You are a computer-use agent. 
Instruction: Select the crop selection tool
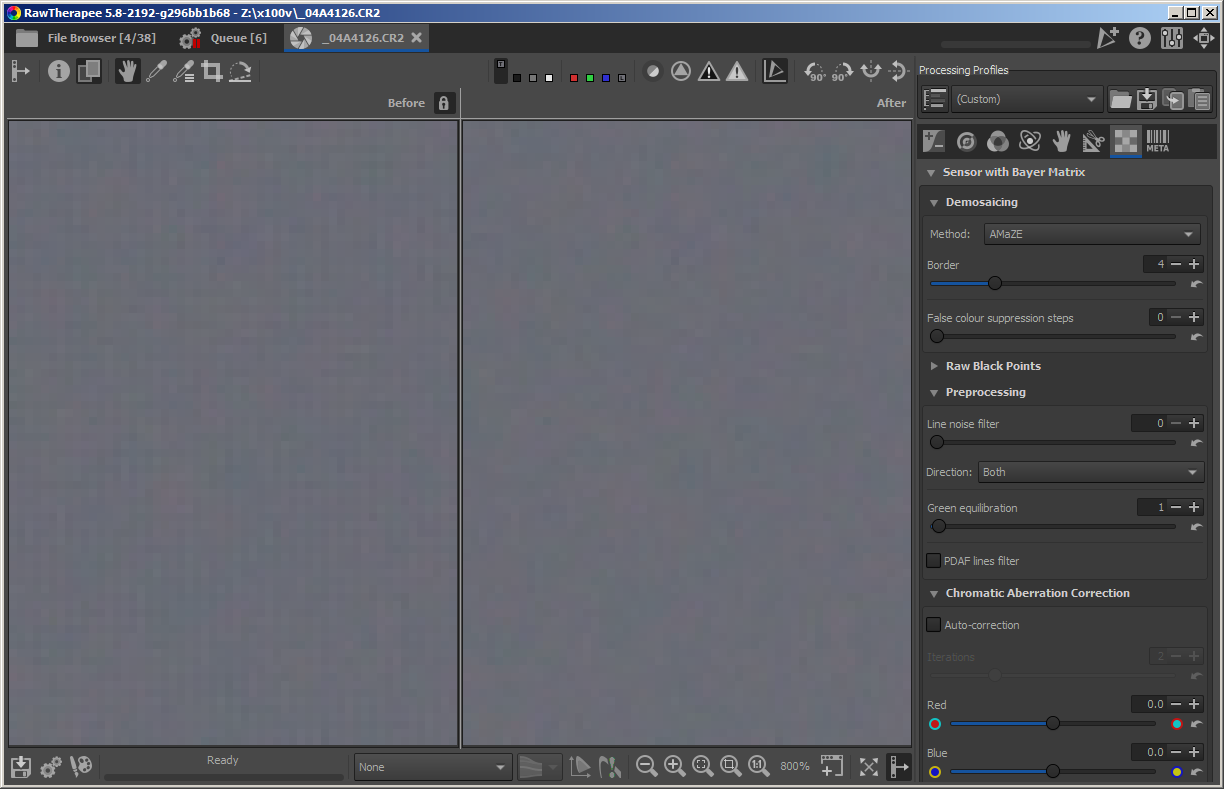pos(212,71)
